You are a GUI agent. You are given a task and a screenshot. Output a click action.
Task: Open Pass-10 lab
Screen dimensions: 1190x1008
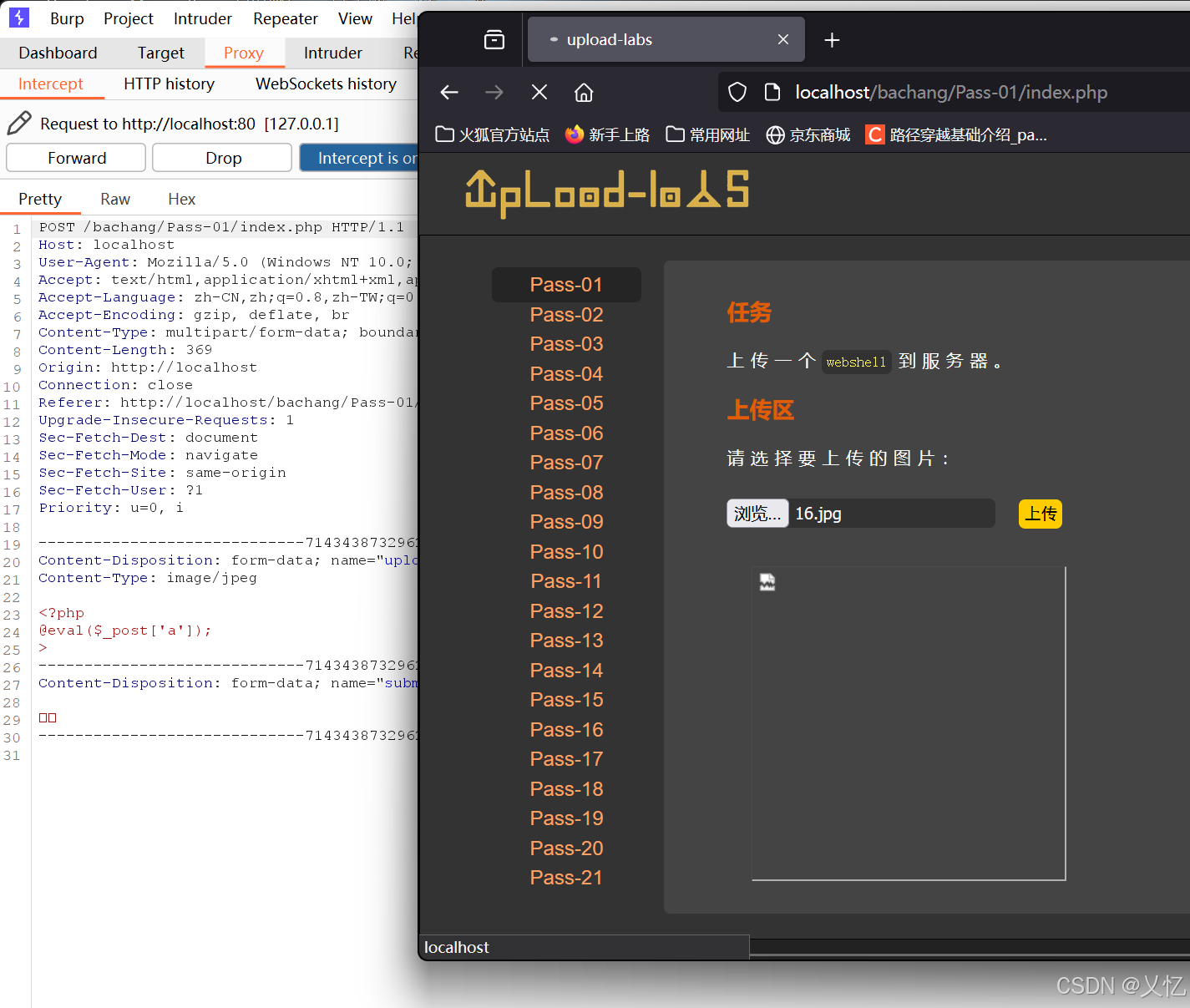566,552
